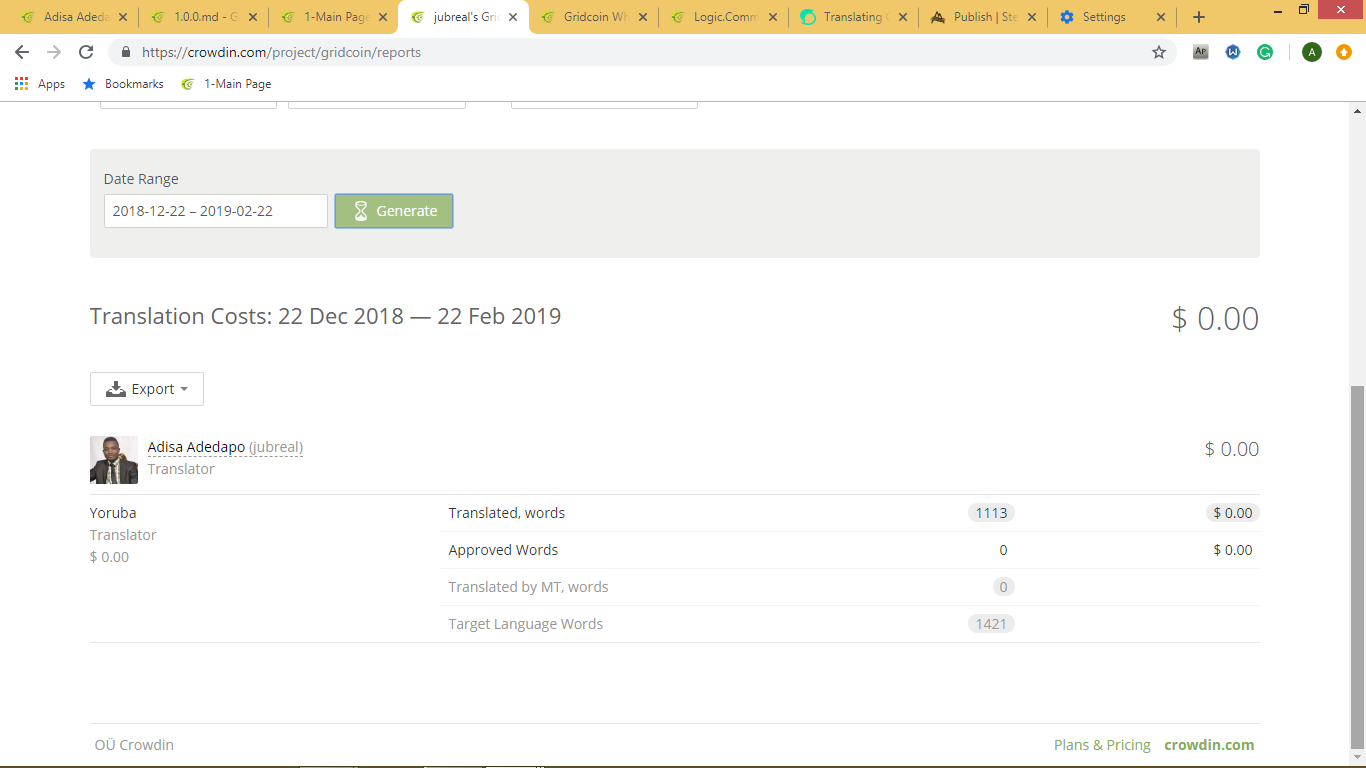Click the browser back arrow

[x=22, y=52]
